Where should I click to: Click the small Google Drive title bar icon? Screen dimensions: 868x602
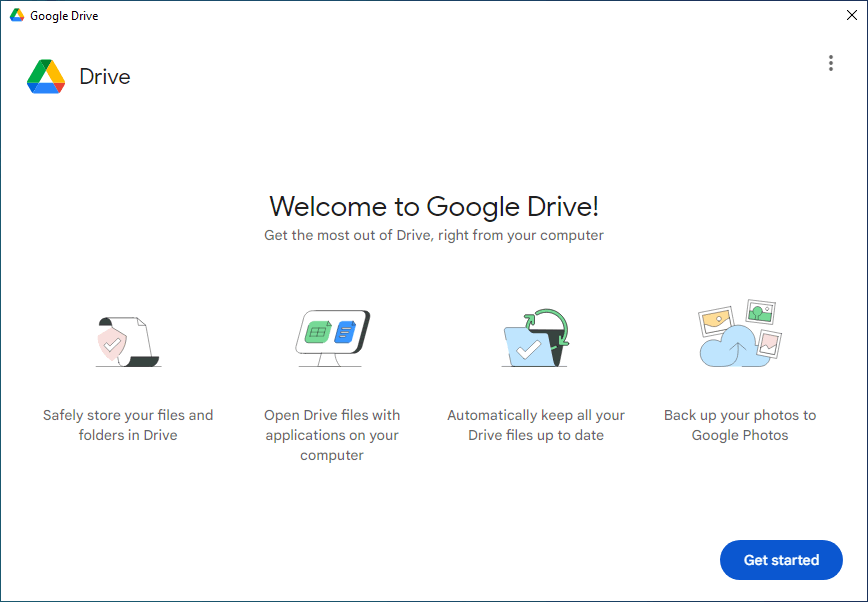pos(17,16)
